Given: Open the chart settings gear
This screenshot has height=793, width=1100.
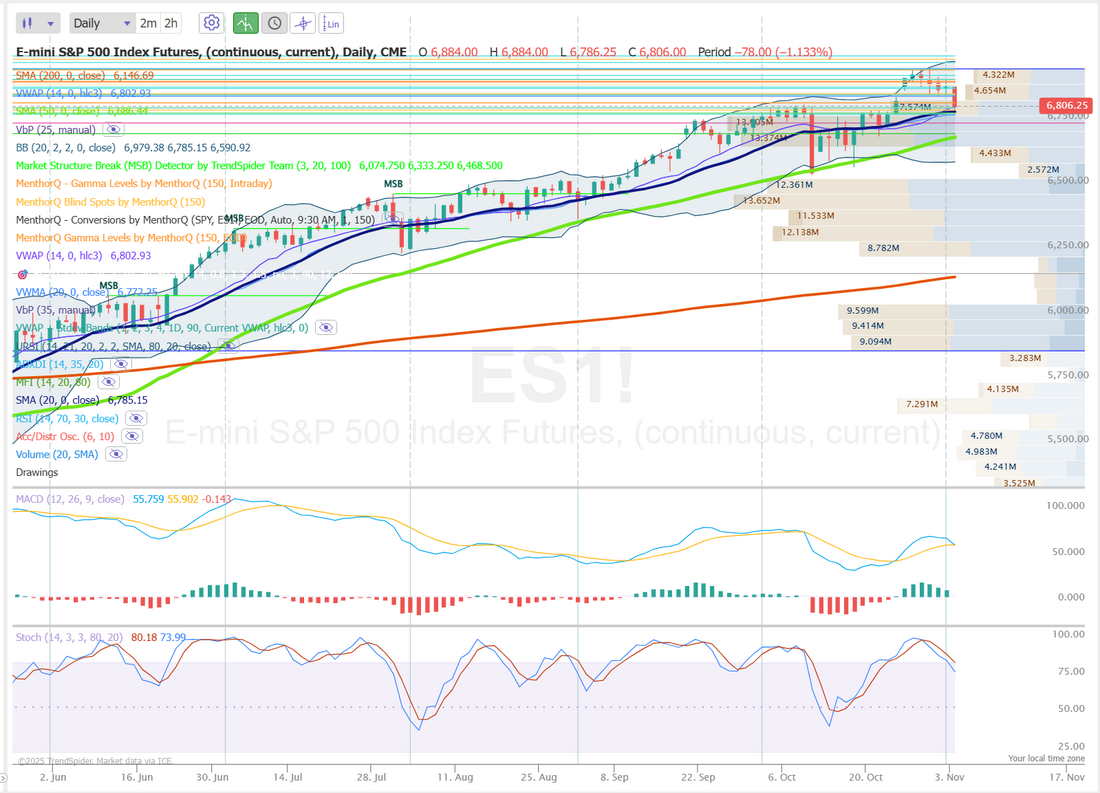Looking at the screenshot, I should point(211,23).
